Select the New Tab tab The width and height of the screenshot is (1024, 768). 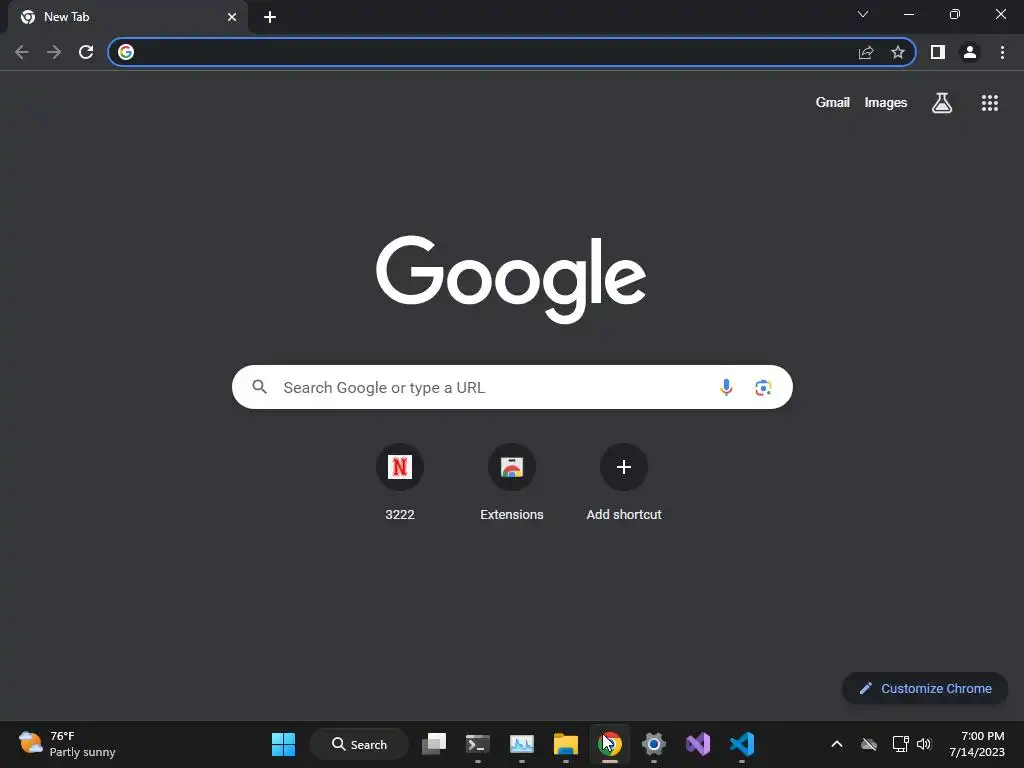coord(128,17)
